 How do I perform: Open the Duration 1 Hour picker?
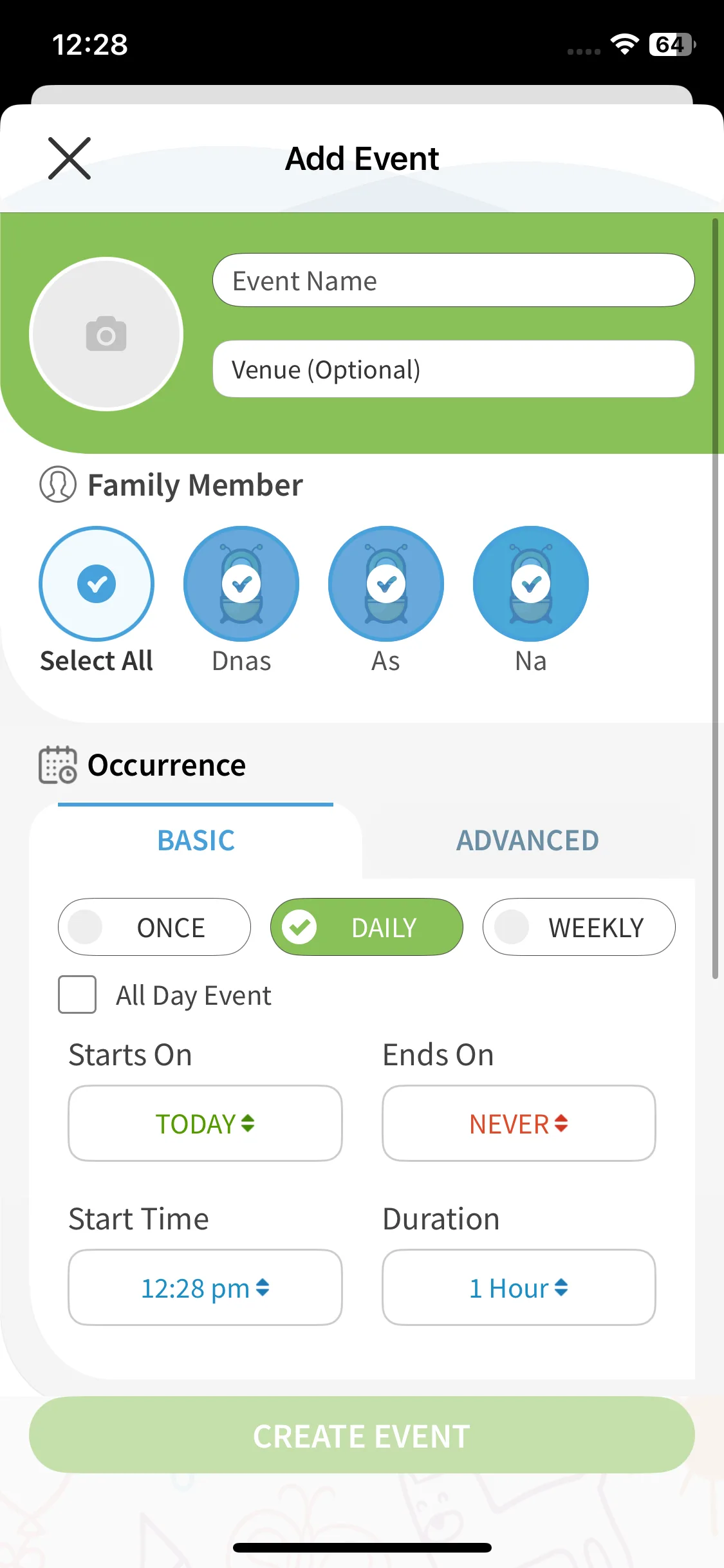[519, 1287]
